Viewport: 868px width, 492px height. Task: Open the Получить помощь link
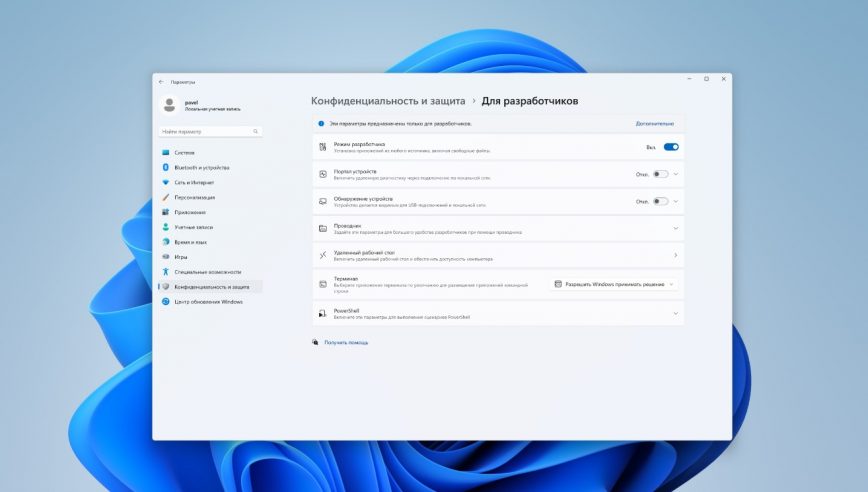point(346,343)
